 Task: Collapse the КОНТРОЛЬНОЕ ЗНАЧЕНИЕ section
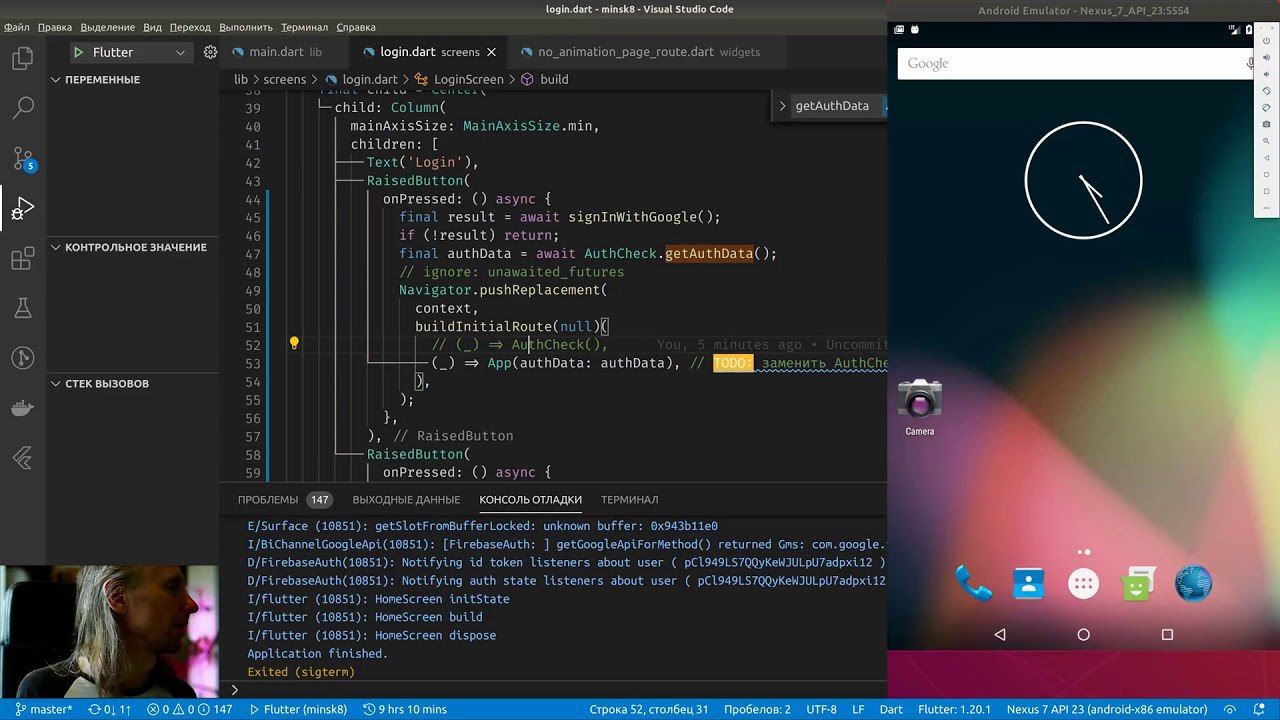130,247
